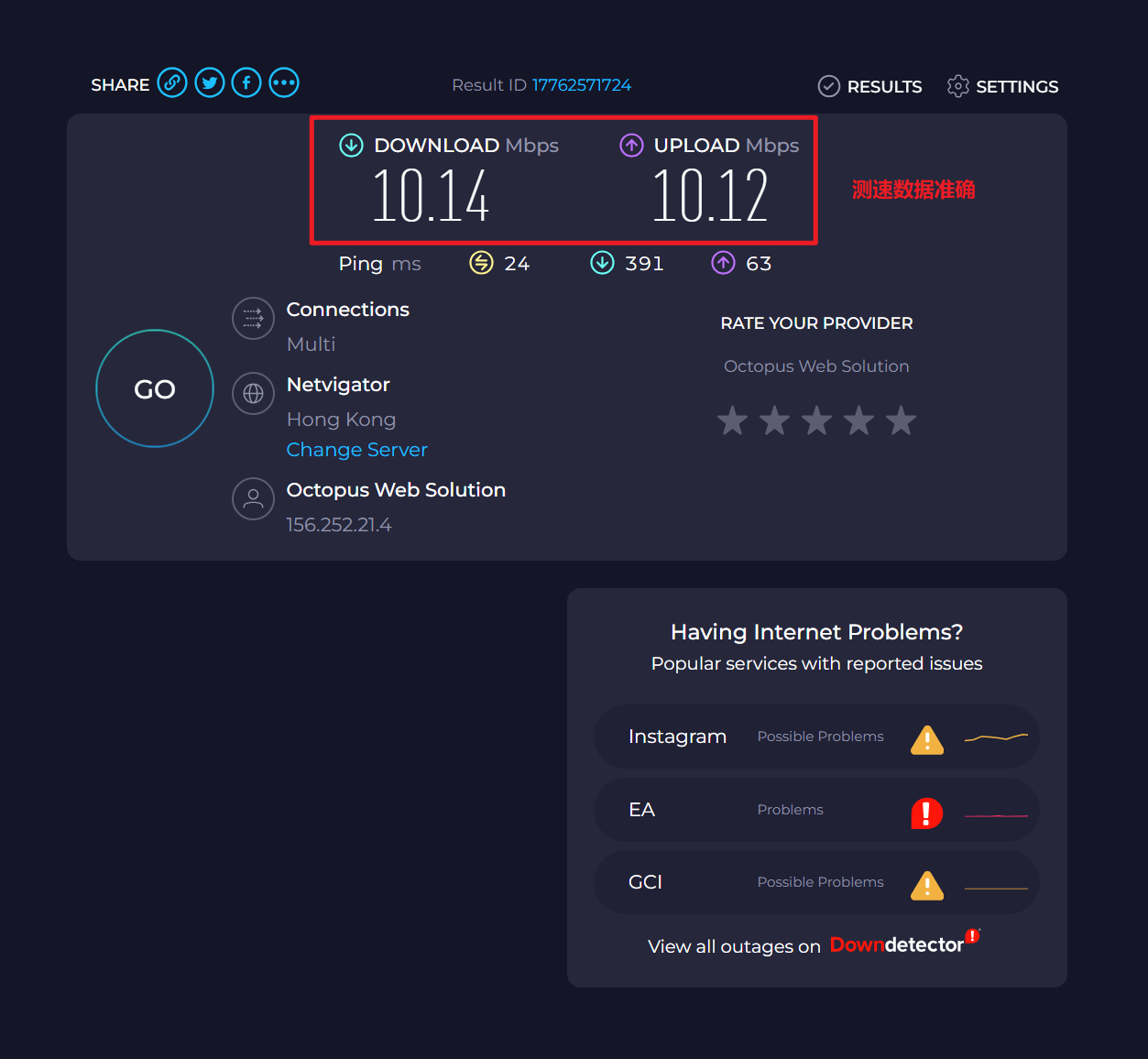Click the Change Server link

click(356, 450)
